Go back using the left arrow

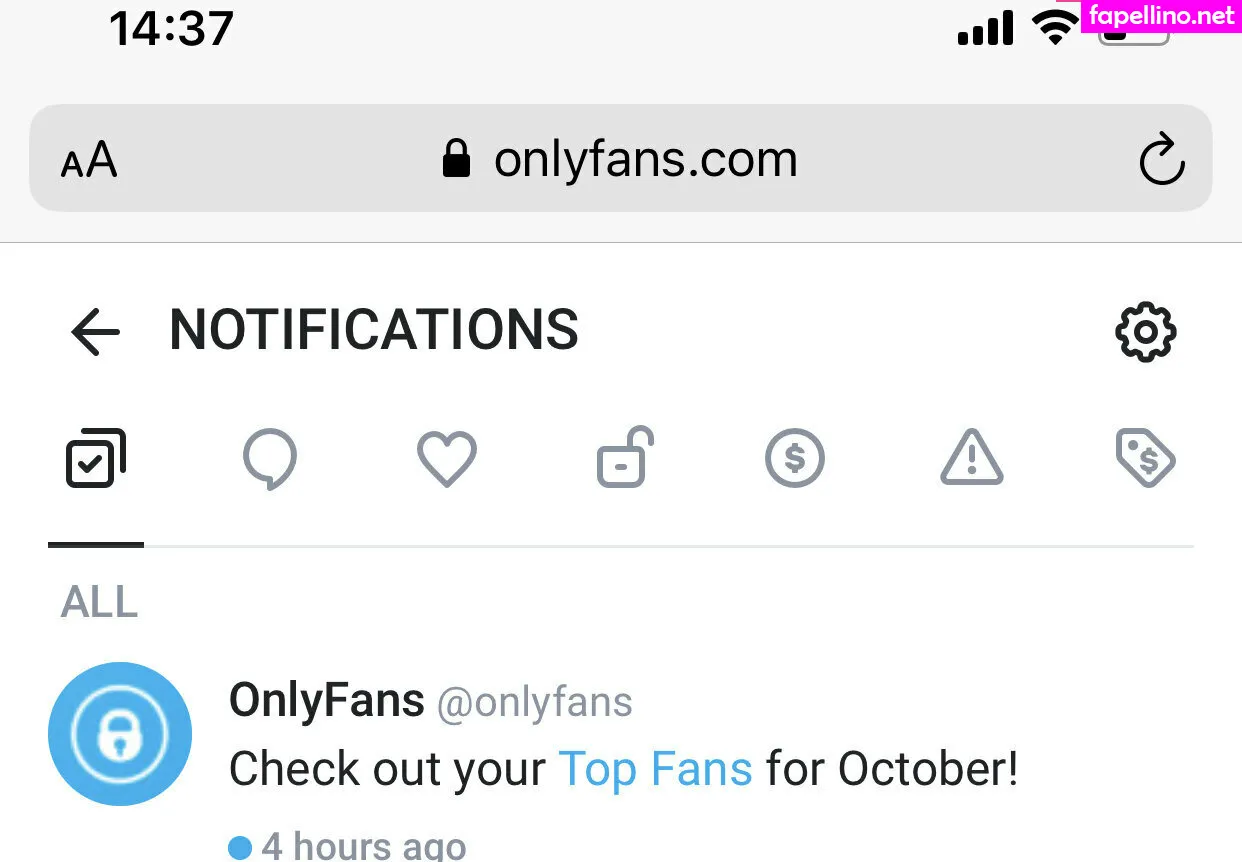95,332
